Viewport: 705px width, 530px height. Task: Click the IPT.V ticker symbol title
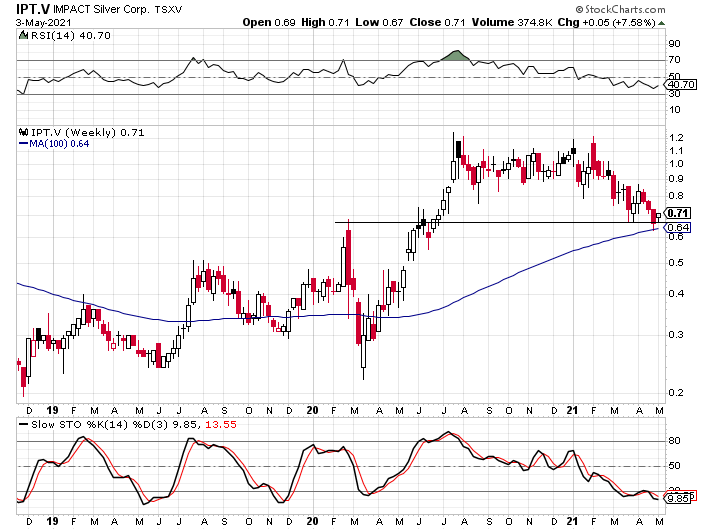[33, 9]
